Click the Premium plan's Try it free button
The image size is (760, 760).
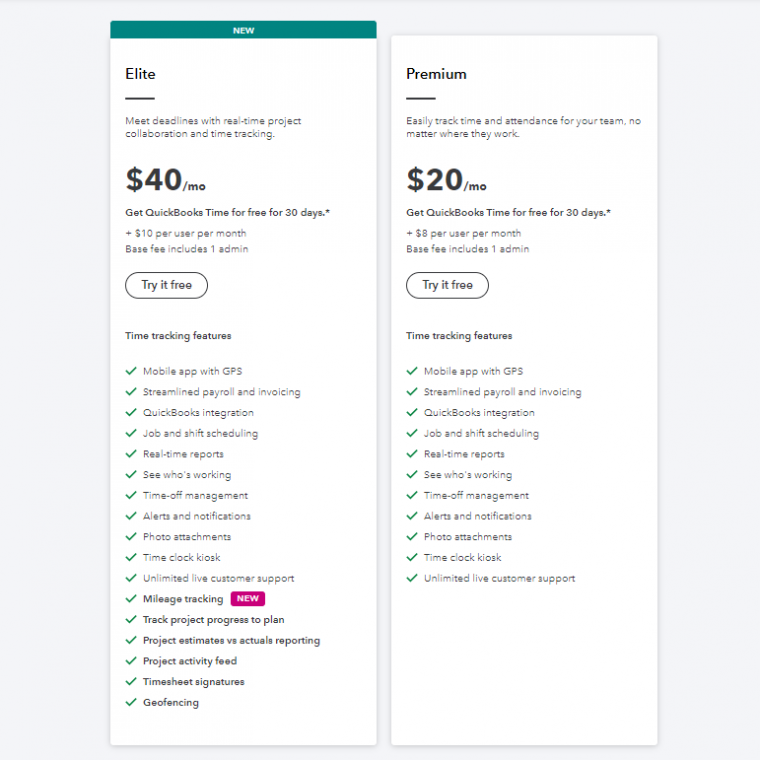(x=447, y=285)
